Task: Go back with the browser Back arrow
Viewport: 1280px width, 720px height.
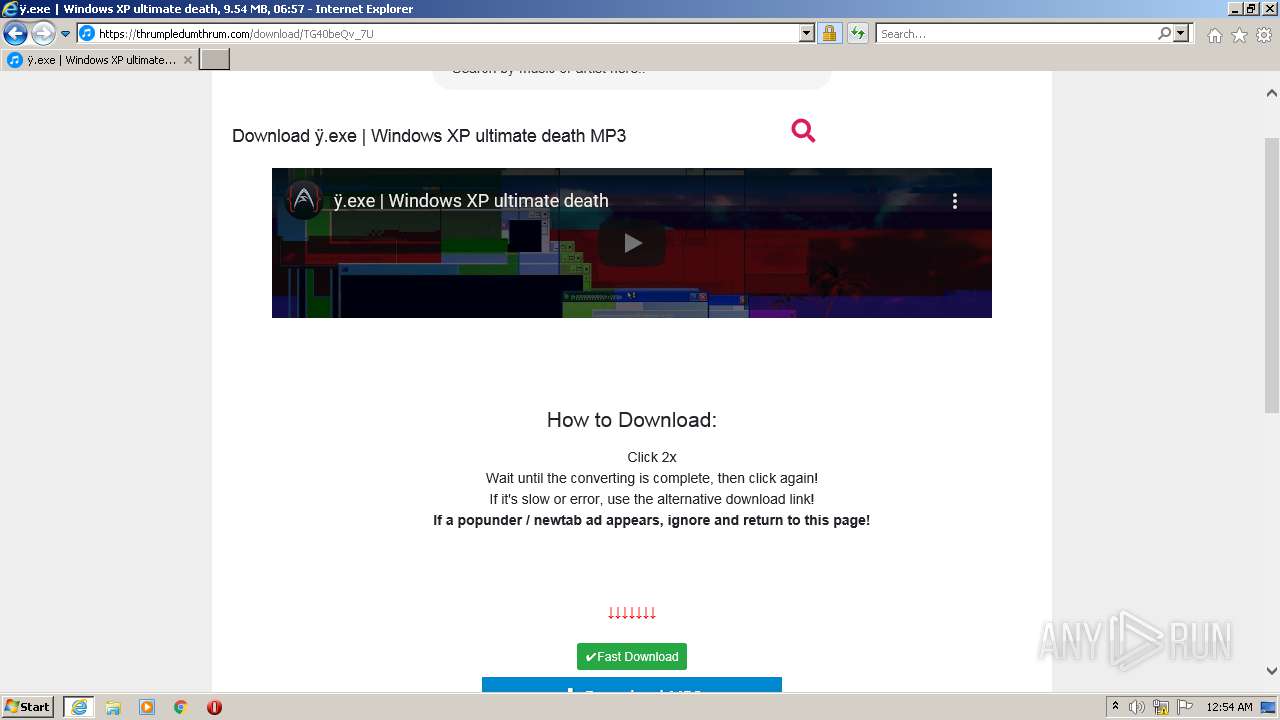Action: [15, 34]
